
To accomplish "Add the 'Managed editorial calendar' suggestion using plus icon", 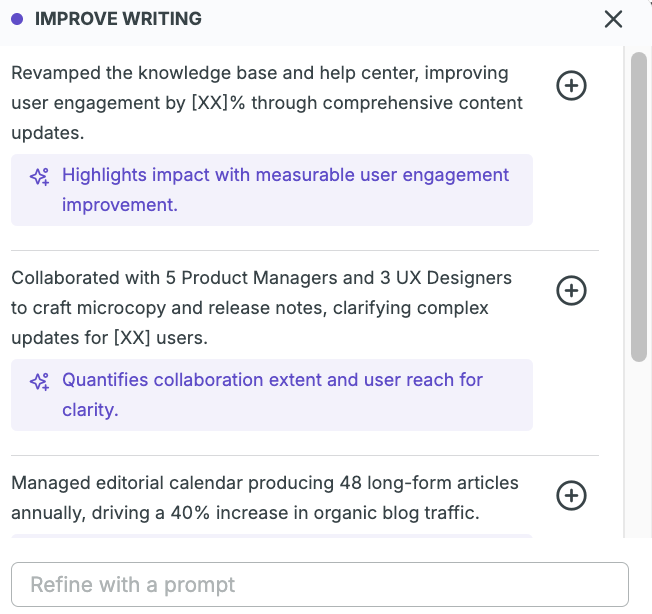I will (571, 495).
